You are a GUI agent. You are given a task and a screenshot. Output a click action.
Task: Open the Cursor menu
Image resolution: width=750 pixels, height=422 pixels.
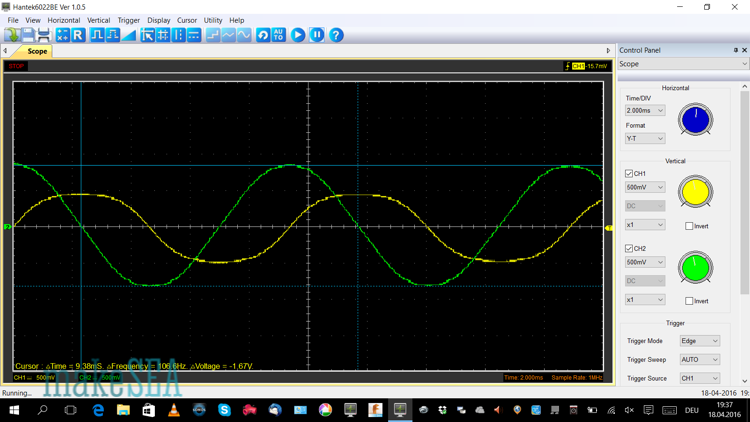(x=187, y=21)
